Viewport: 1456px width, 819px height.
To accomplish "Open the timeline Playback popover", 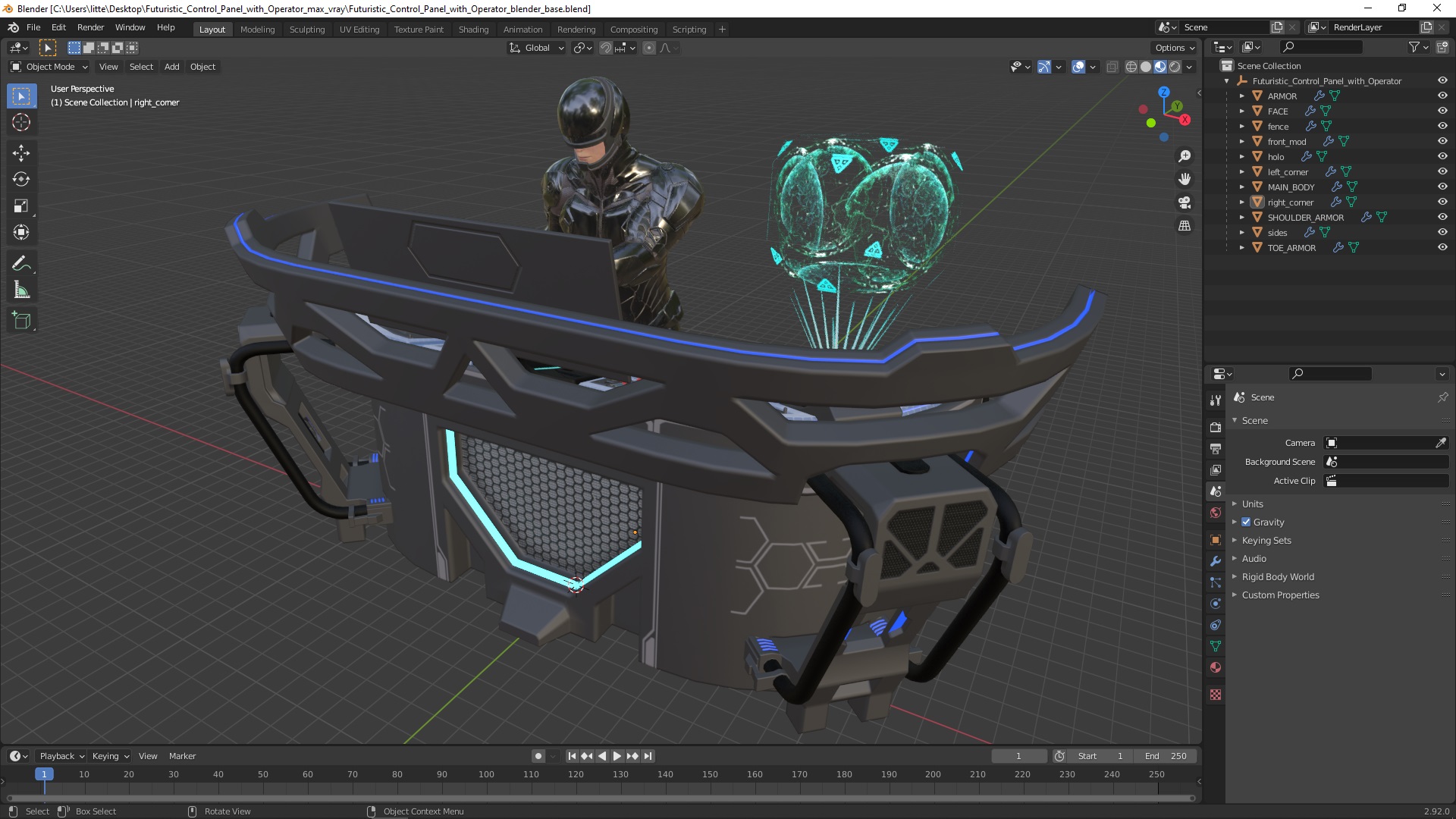I will tap(61, 756).
